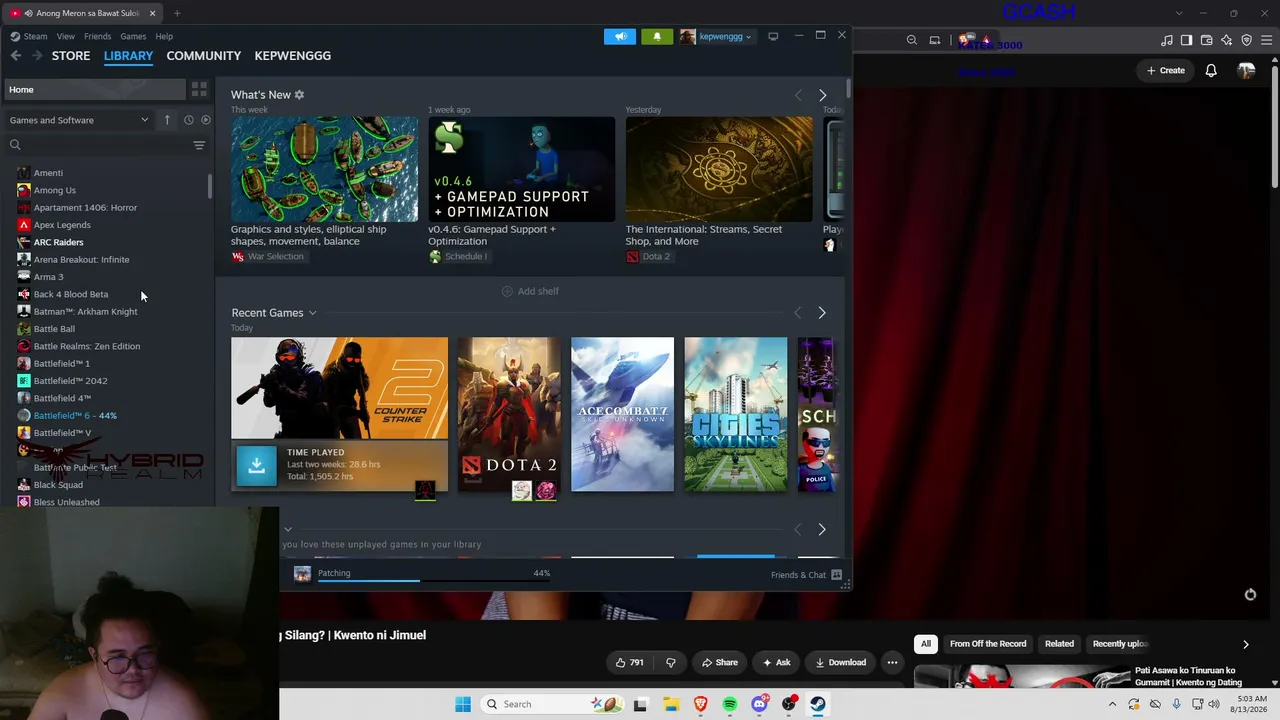
Task: Open Dota 2 game card
Action: (x=509, y=414)
